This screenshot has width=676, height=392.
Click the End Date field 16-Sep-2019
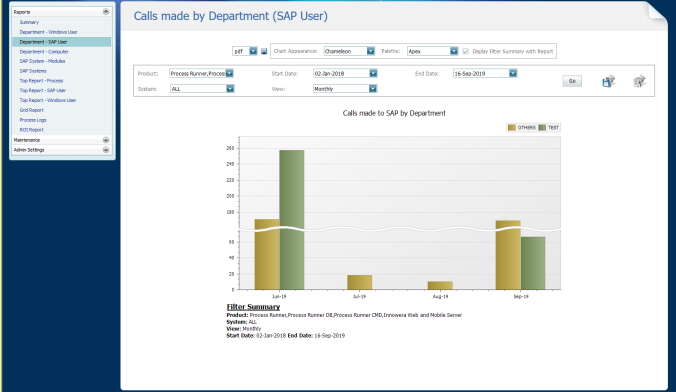pos(481,73)
